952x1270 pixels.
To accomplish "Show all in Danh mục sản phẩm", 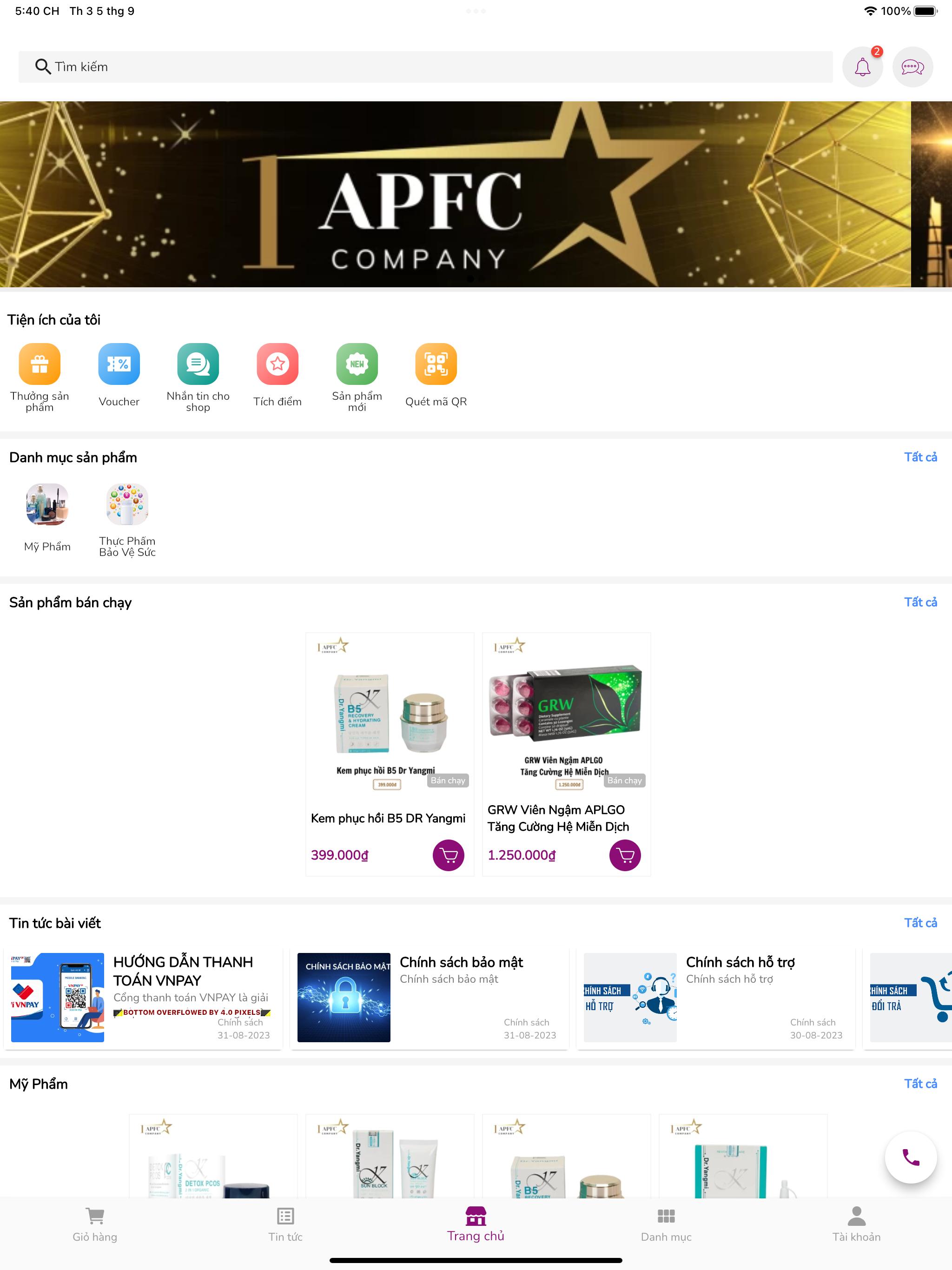I will click(x=920, y=457).
